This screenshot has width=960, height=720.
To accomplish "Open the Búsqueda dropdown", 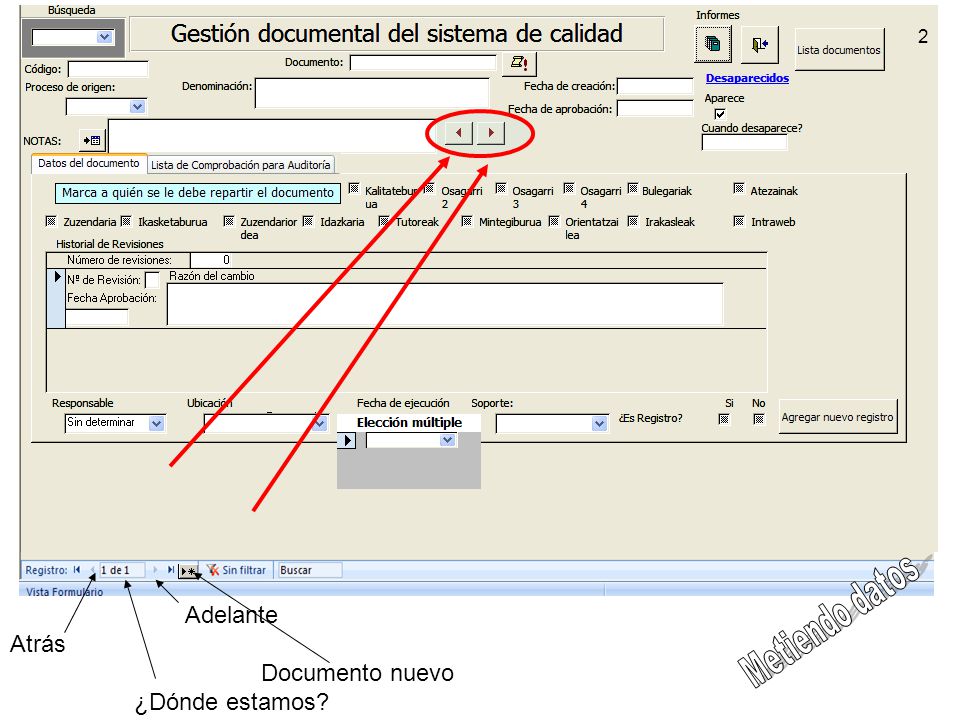I will click(105, 37).
